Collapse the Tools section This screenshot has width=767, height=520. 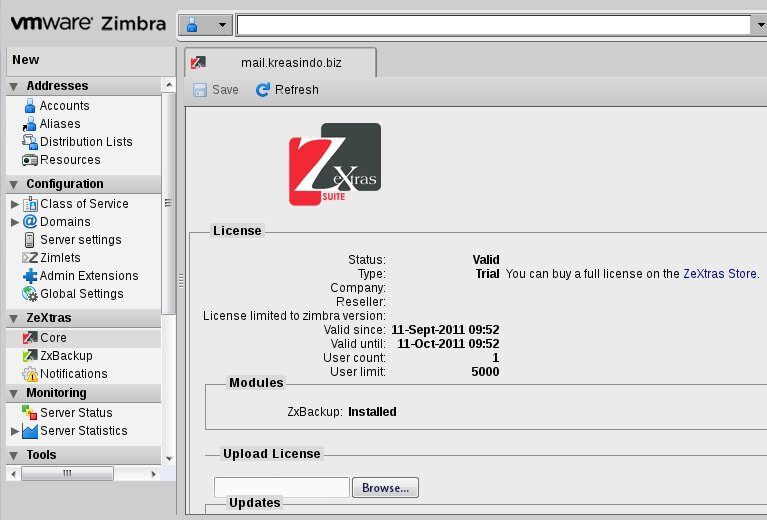[14, 455]
